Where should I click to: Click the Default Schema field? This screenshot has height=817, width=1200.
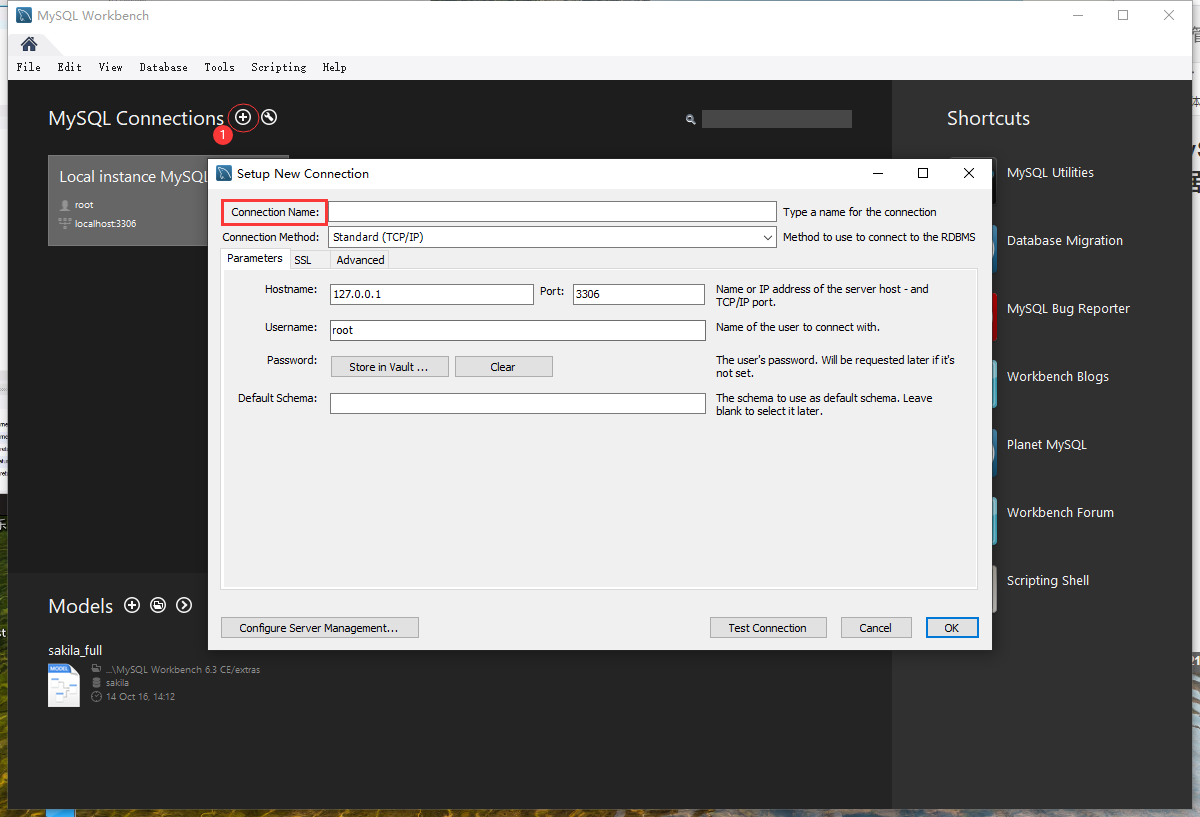518,403
